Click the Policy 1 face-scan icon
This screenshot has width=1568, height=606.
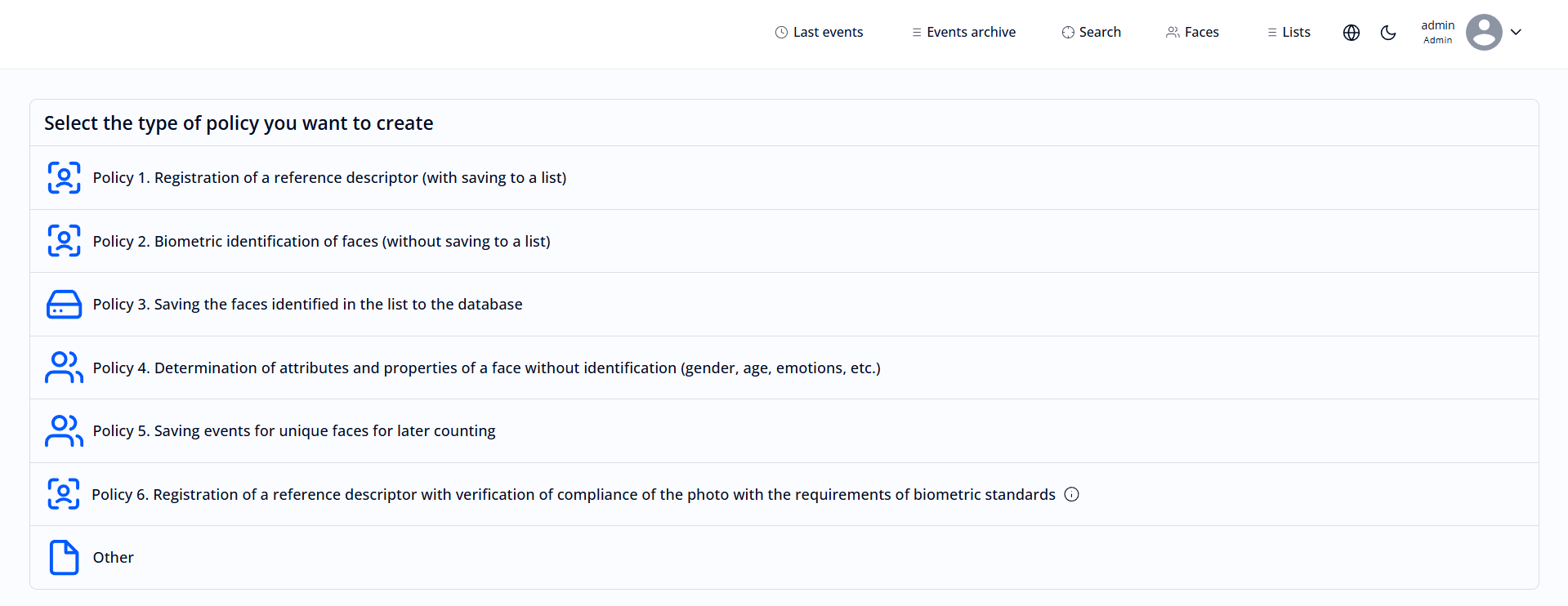click(64, 178)
